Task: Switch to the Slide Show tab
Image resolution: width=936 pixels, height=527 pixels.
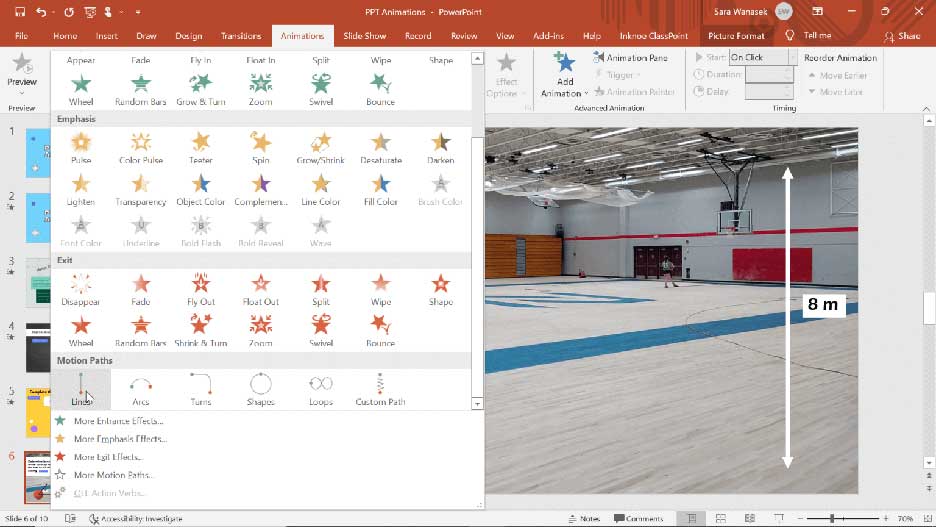Action: coord(364,36)
